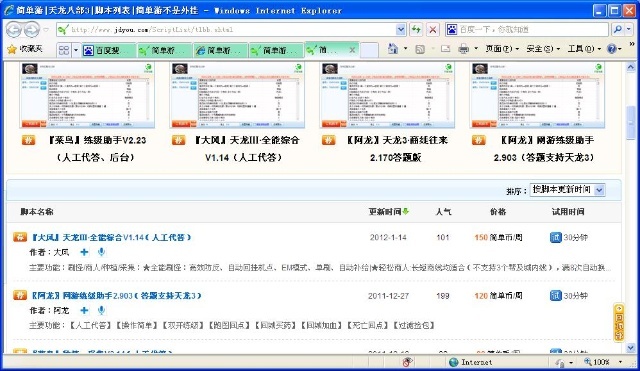Go back using the browser Back arrow
The height and width of the screenshot is (371, 640).
click(14, 29)
